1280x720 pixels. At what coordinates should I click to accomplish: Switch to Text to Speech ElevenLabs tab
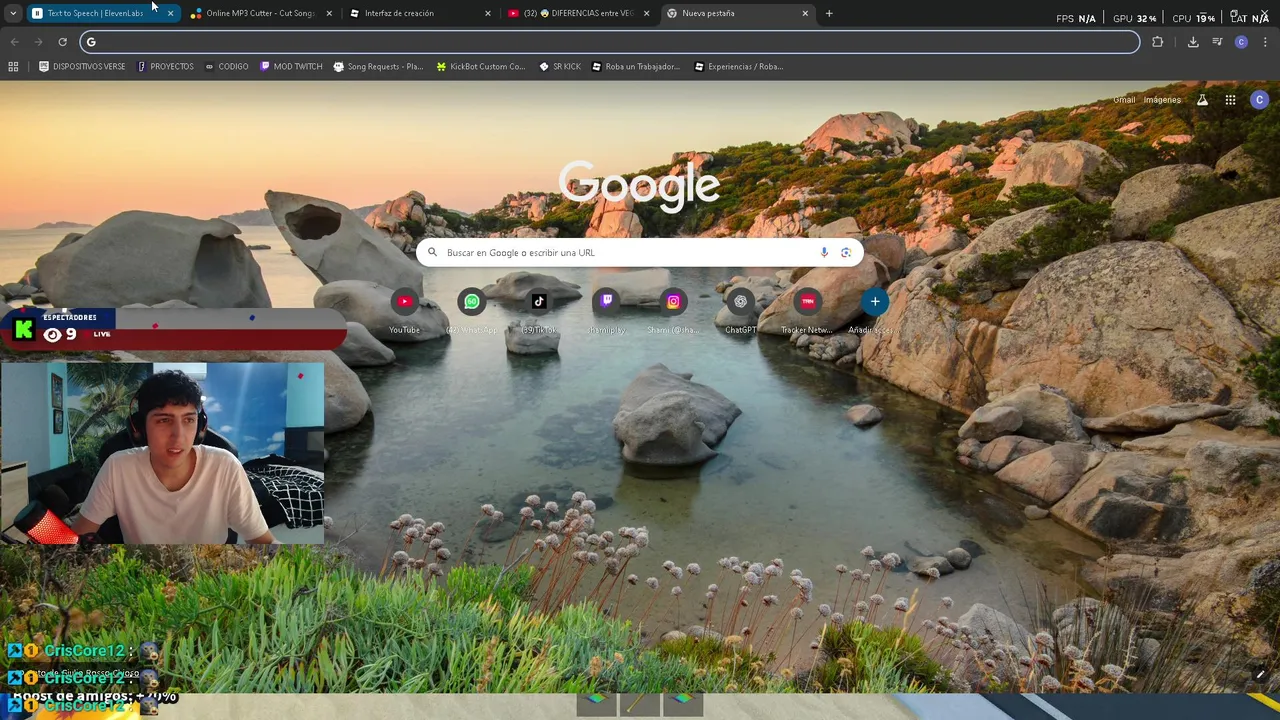coord(95,13)
